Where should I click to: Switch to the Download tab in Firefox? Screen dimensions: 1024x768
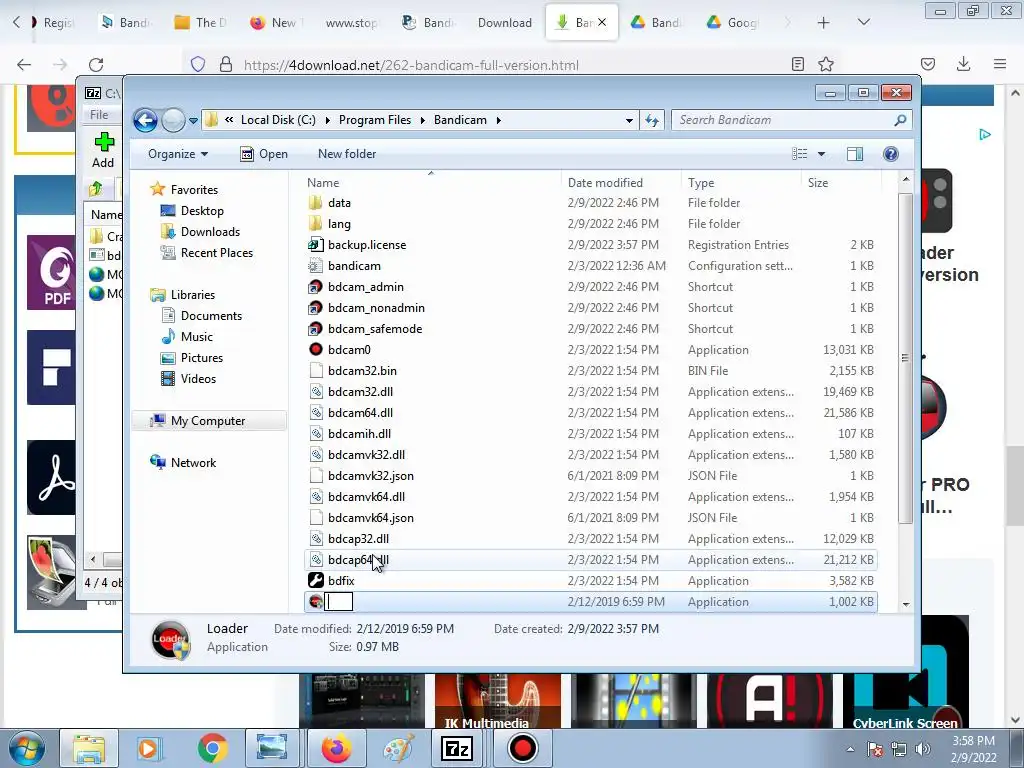pyautogui.click(x=504, y=23)
